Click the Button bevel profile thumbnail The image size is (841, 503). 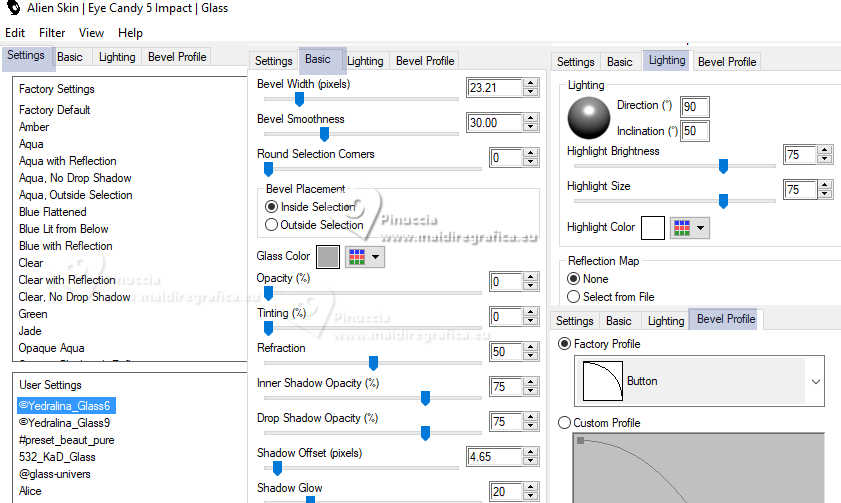coord(602,381)
